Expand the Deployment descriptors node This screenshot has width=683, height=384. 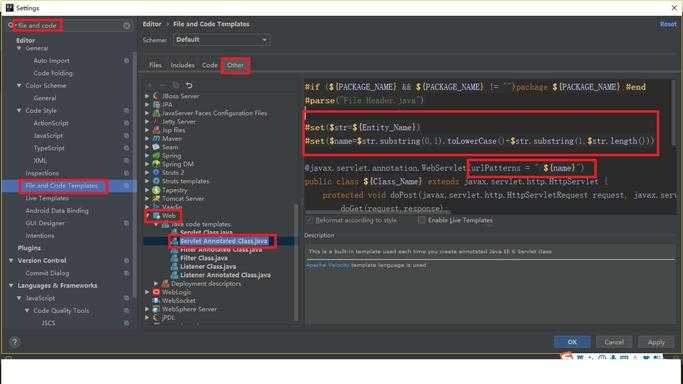pos(156,283)
